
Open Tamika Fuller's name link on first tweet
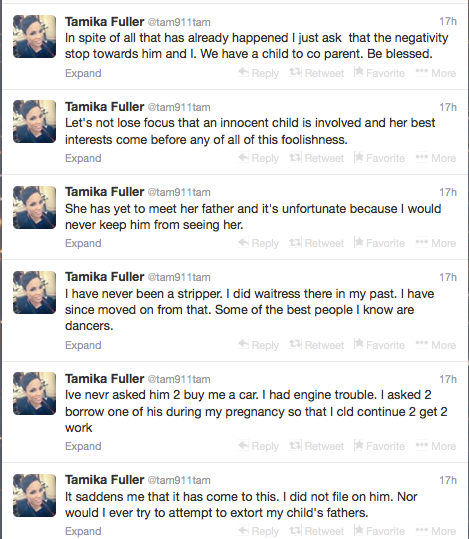tap(105, 22)
